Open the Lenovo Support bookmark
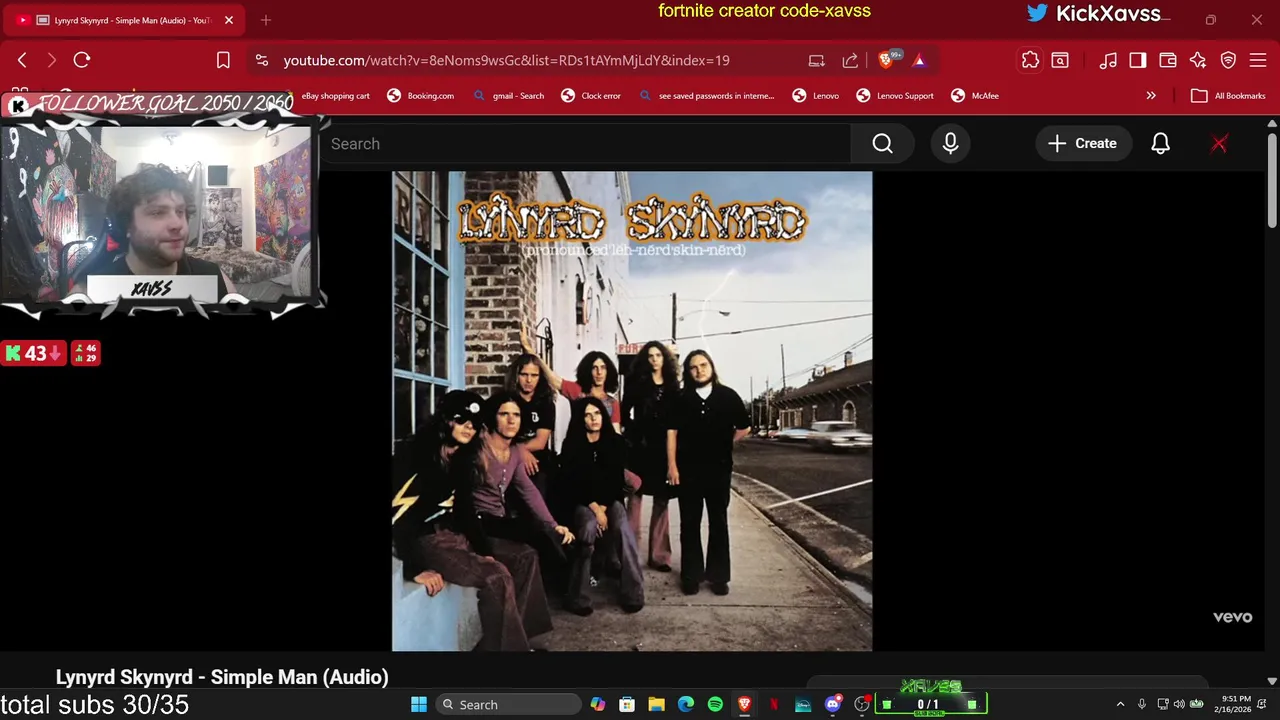This screenshot has width=1280, height=720. coord(895,96)
